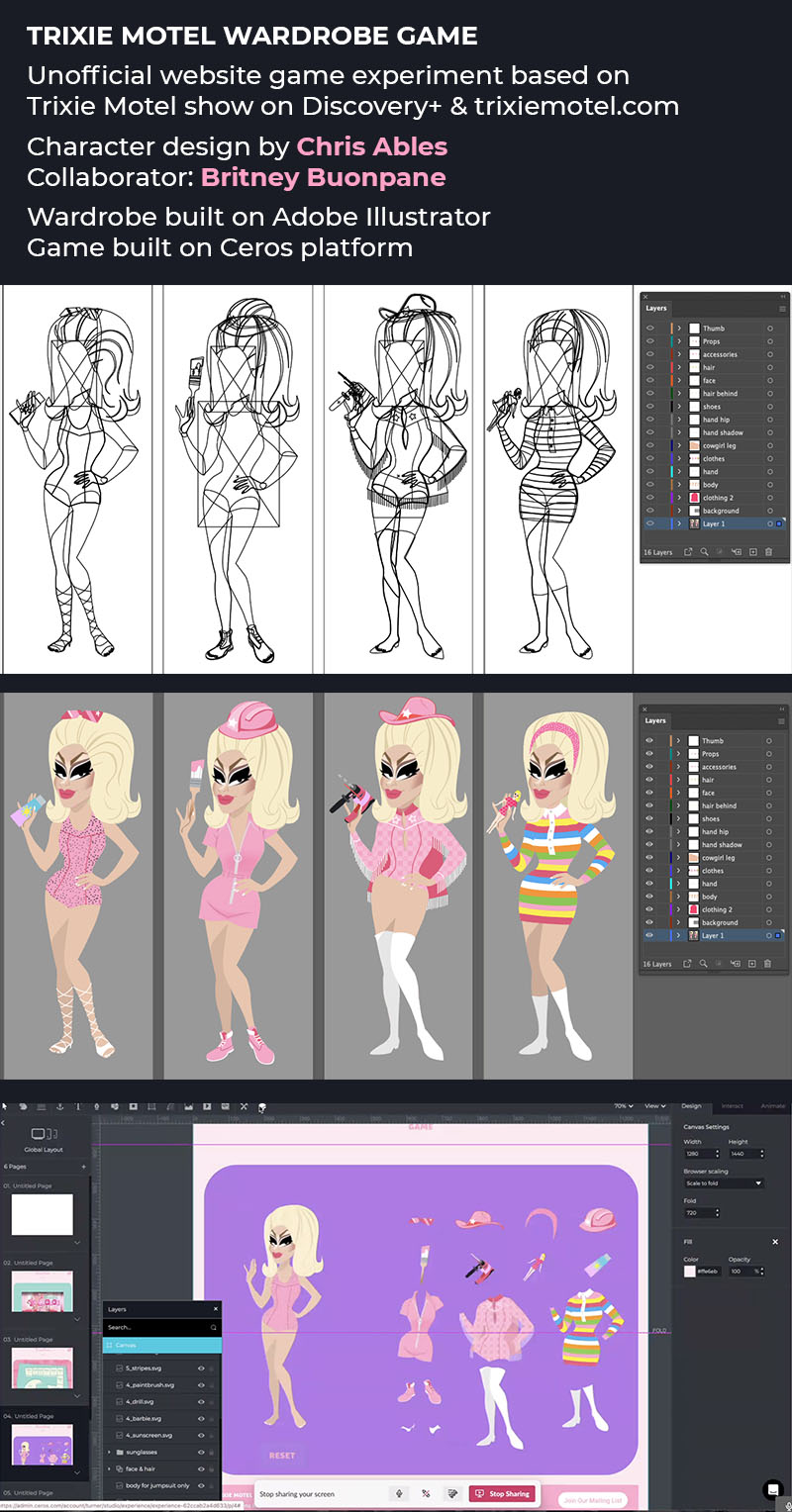Click the locate object magnifier in the outline-artwork Layers panel

coord(704,551)
